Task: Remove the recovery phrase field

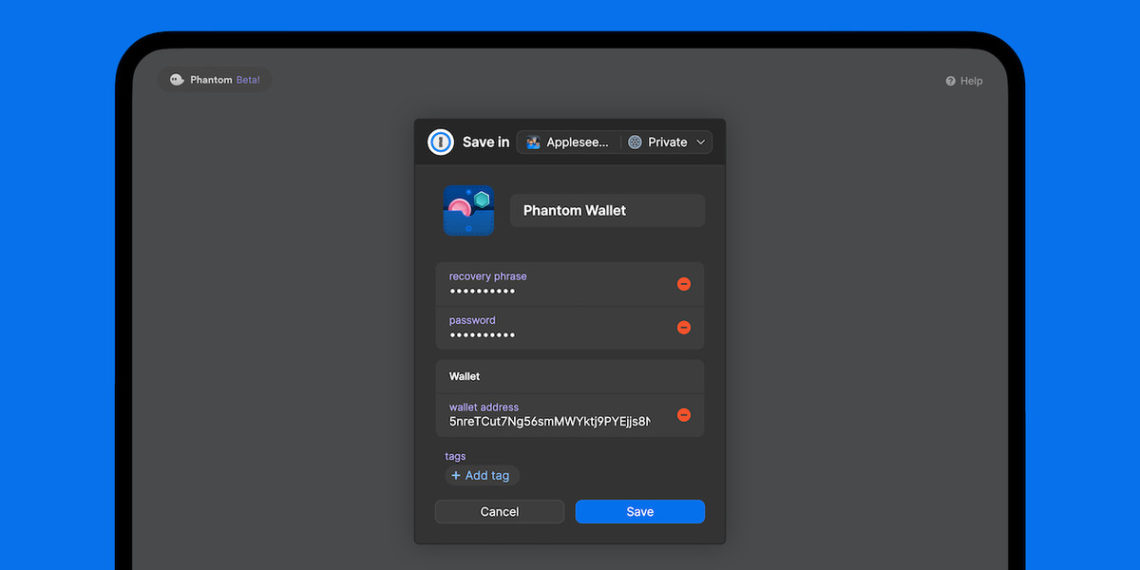Action: coord(683,284)
